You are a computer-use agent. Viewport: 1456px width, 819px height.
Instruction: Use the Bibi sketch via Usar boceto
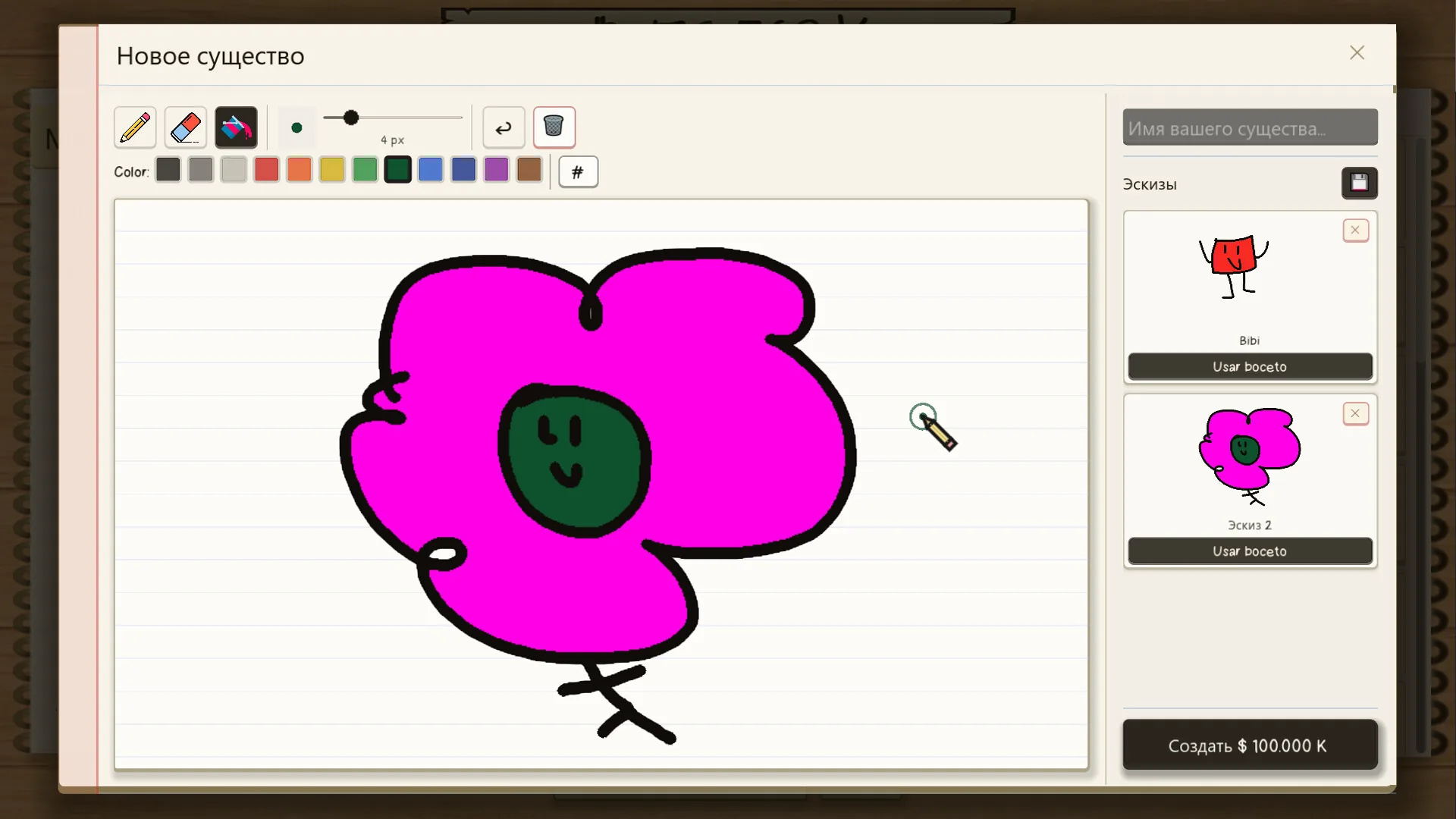click(x=1250, y=366)
